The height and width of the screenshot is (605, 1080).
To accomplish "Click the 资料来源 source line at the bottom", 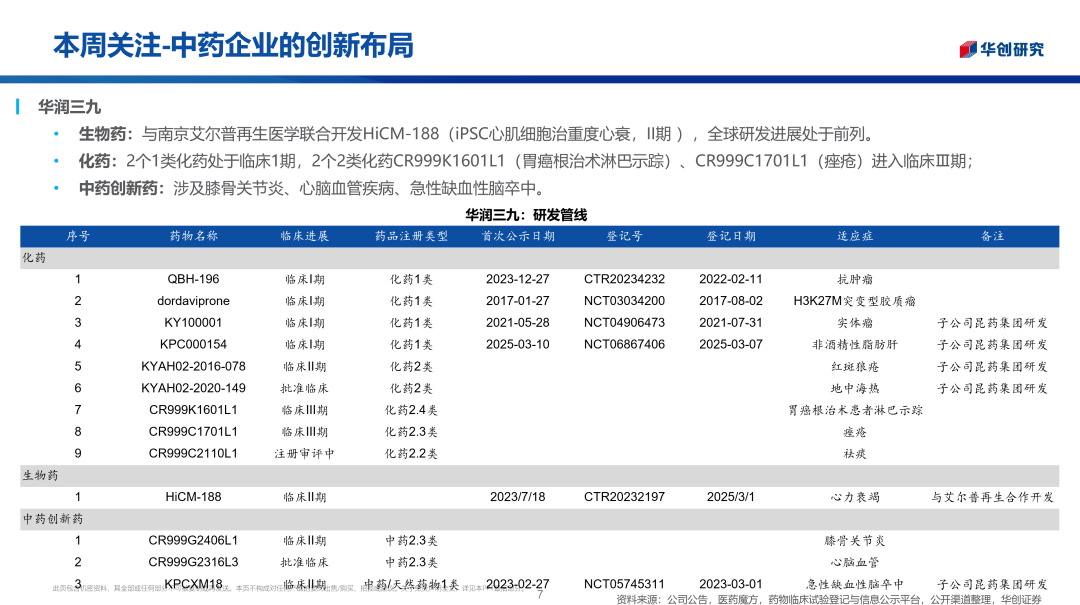I will tap(829, 599).
